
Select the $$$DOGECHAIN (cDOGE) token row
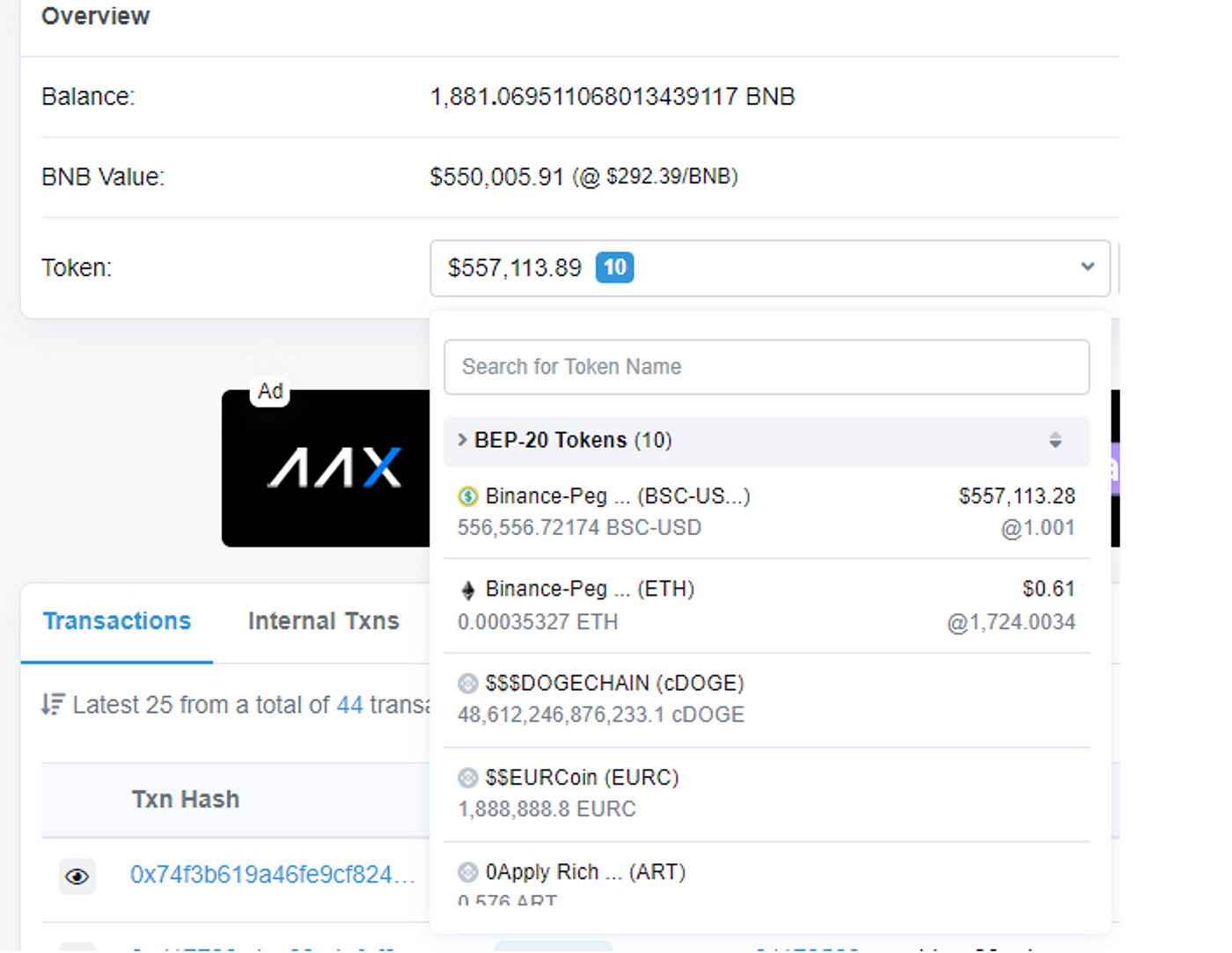pyautogui.click(x=766, y=700)
